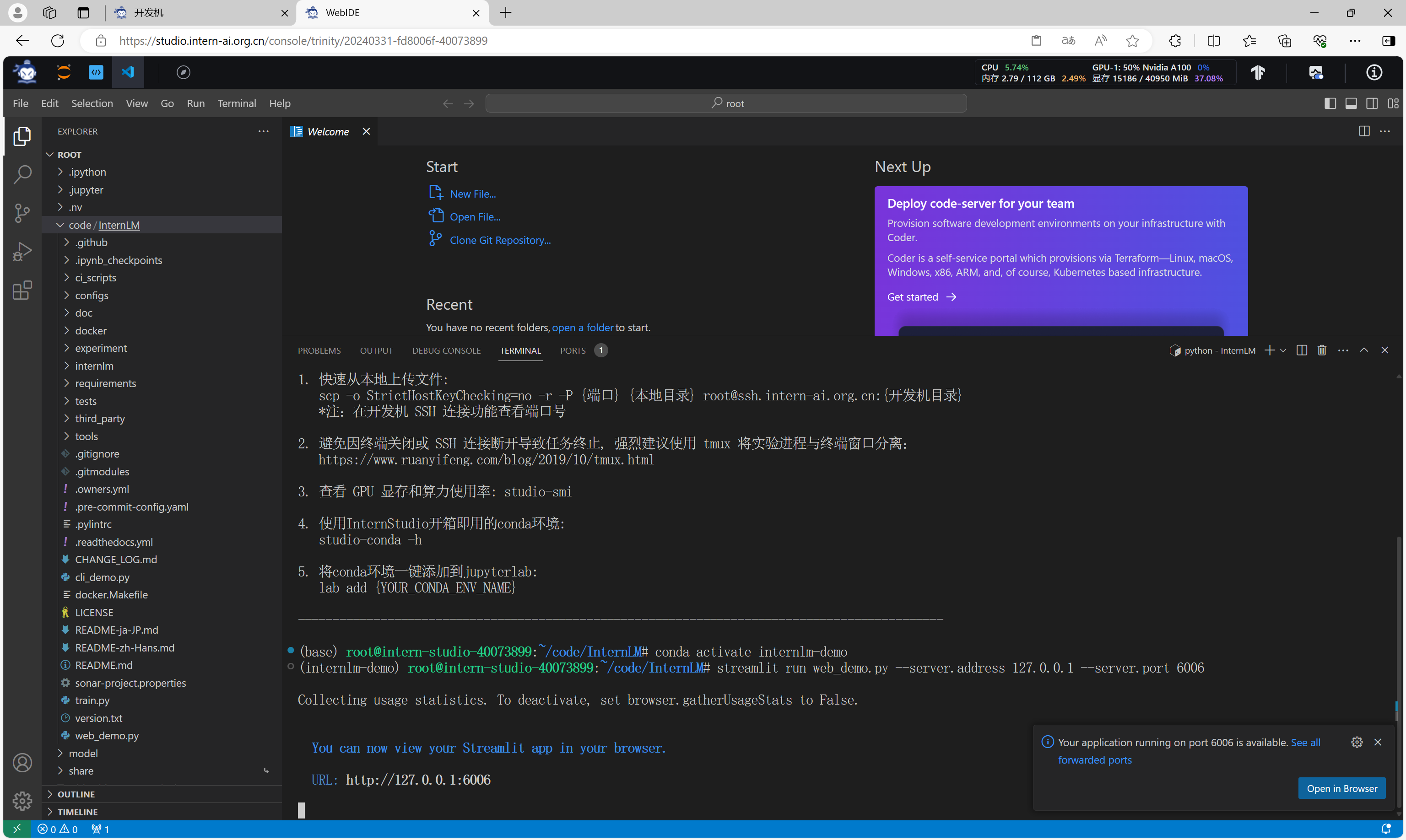1406x840 pixels.
Task: Expand the configs folder
Action: tap(162, 296)
